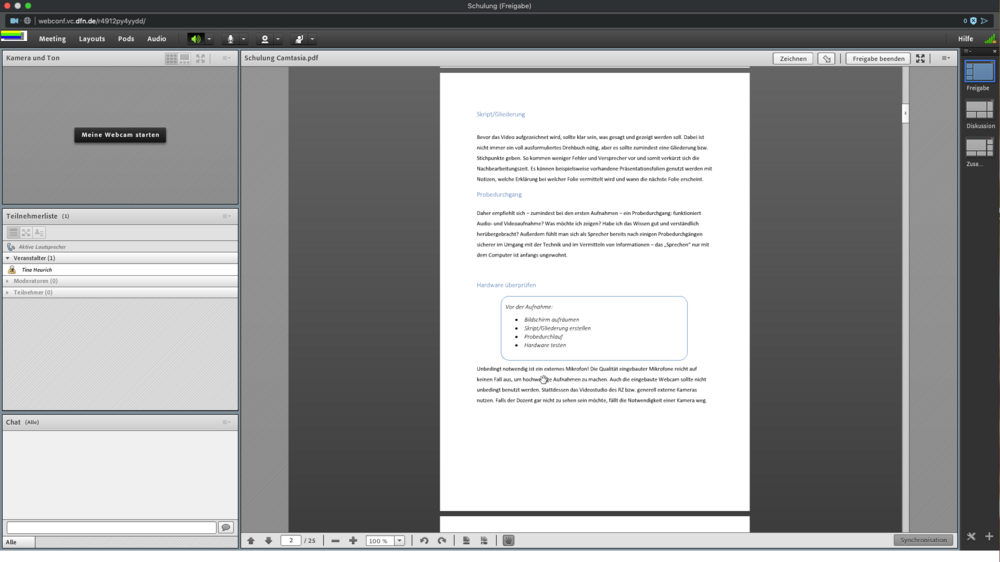Toggle the microphone icon in top toolbar

(x=230, y=39)
